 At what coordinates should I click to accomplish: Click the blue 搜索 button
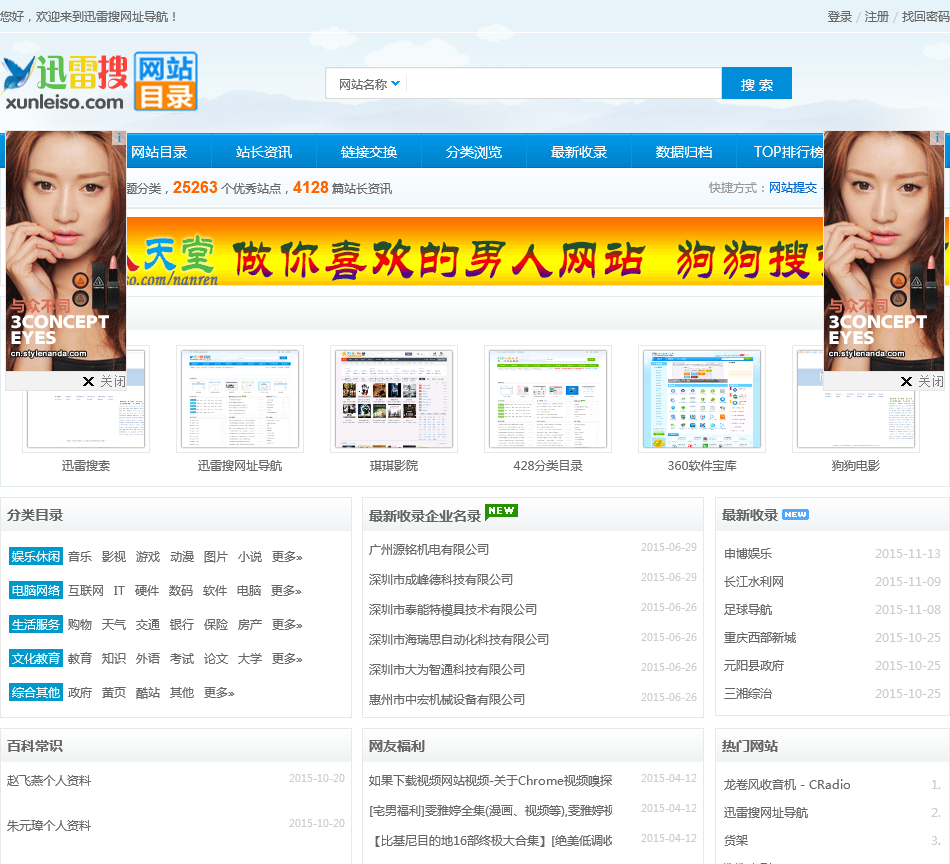(757, 84)
